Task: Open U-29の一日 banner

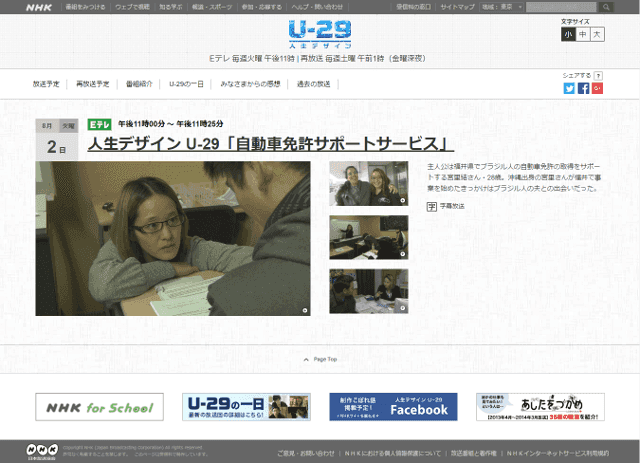Action: coord(247,407)
